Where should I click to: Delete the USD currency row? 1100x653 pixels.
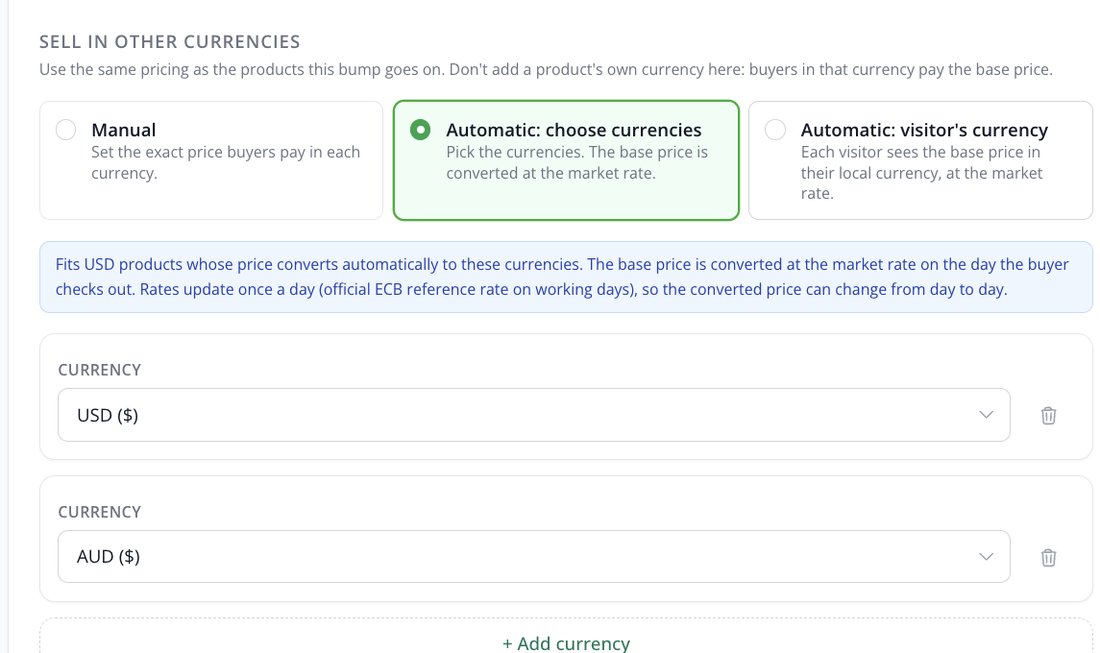coord(1048,415)
